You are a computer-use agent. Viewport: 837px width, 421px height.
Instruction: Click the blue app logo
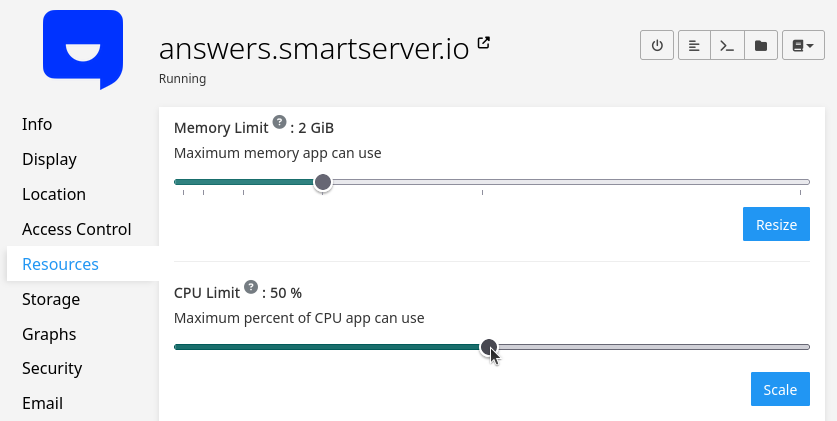83,48
